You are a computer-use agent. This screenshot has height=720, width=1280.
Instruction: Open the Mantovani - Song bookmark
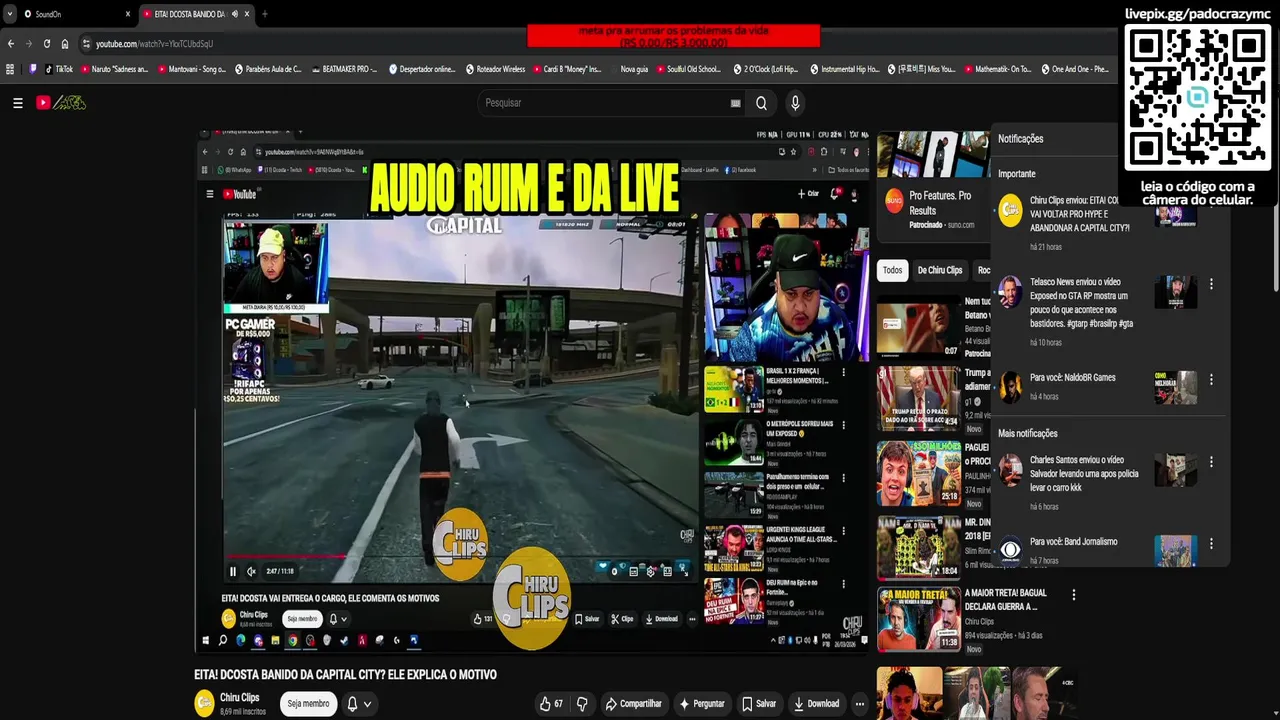(192, 69)
